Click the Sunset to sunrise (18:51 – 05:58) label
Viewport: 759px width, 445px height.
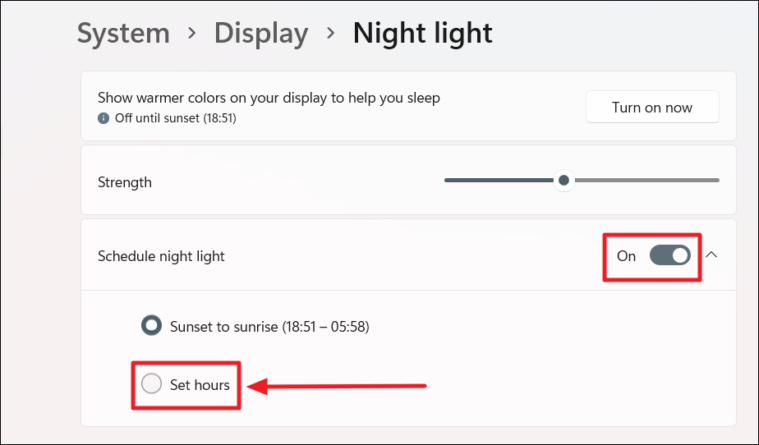[270, 327]
